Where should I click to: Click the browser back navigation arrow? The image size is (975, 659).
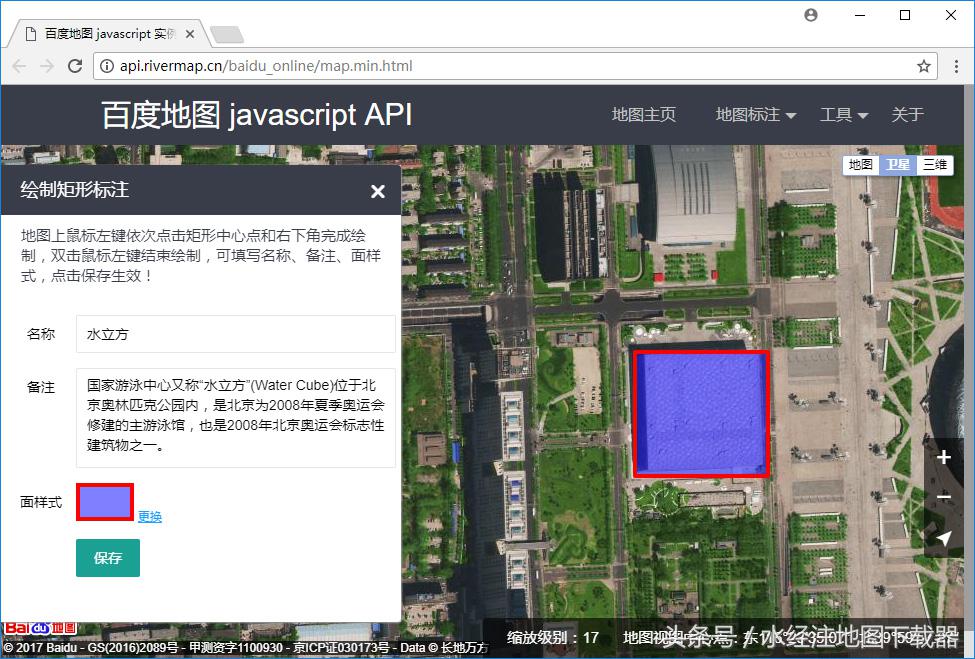tap(18, 65)
